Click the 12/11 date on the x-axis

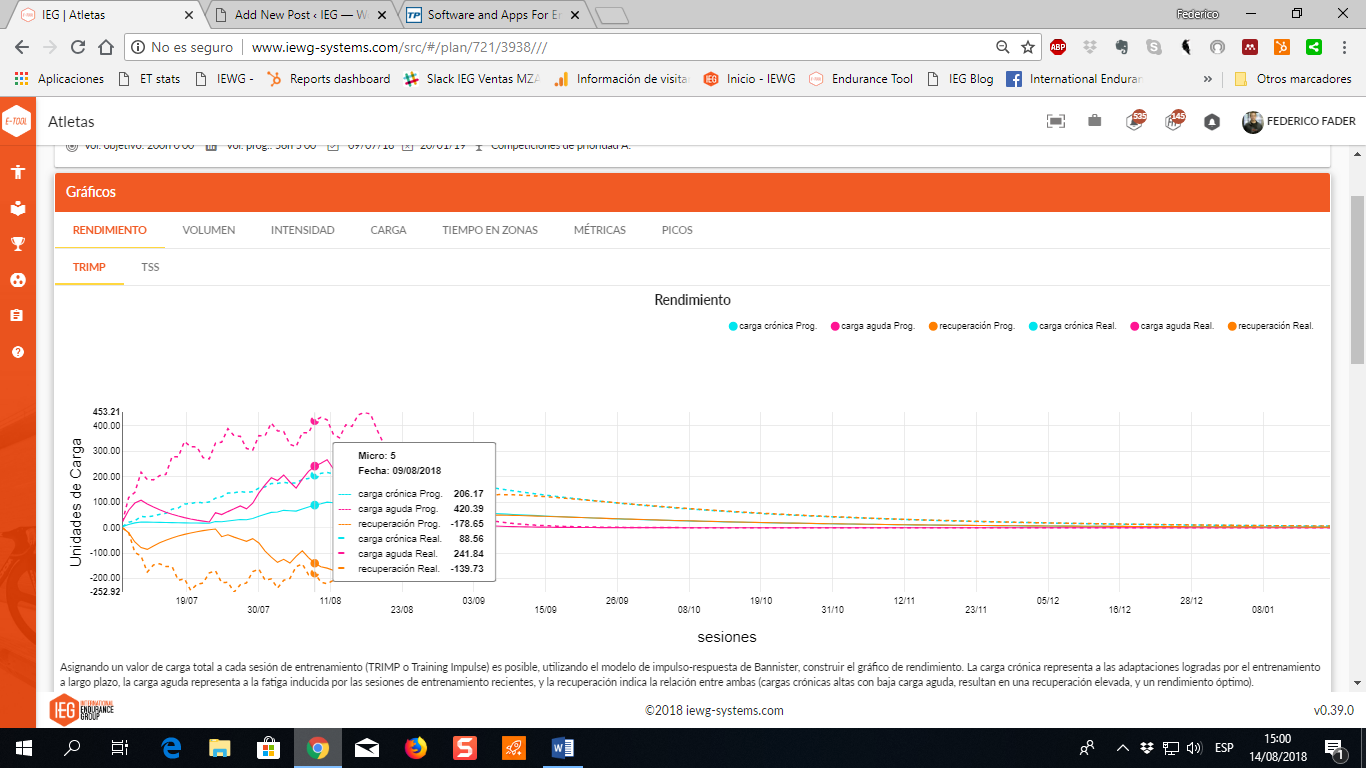click(x=905, y=601)
